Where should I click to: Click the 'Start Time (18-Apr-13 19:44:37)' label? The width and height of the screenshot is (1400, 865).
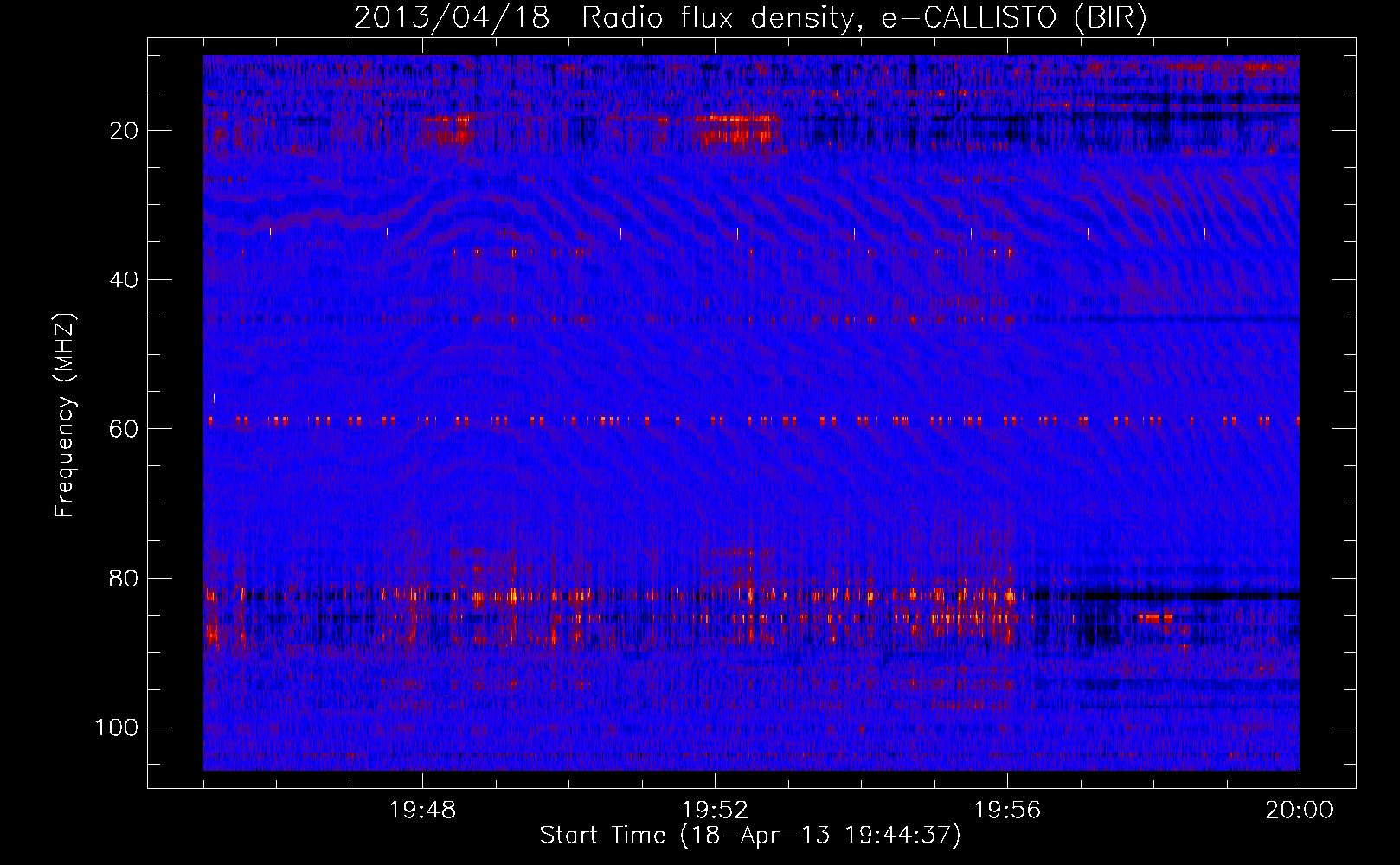click(750, 836)
